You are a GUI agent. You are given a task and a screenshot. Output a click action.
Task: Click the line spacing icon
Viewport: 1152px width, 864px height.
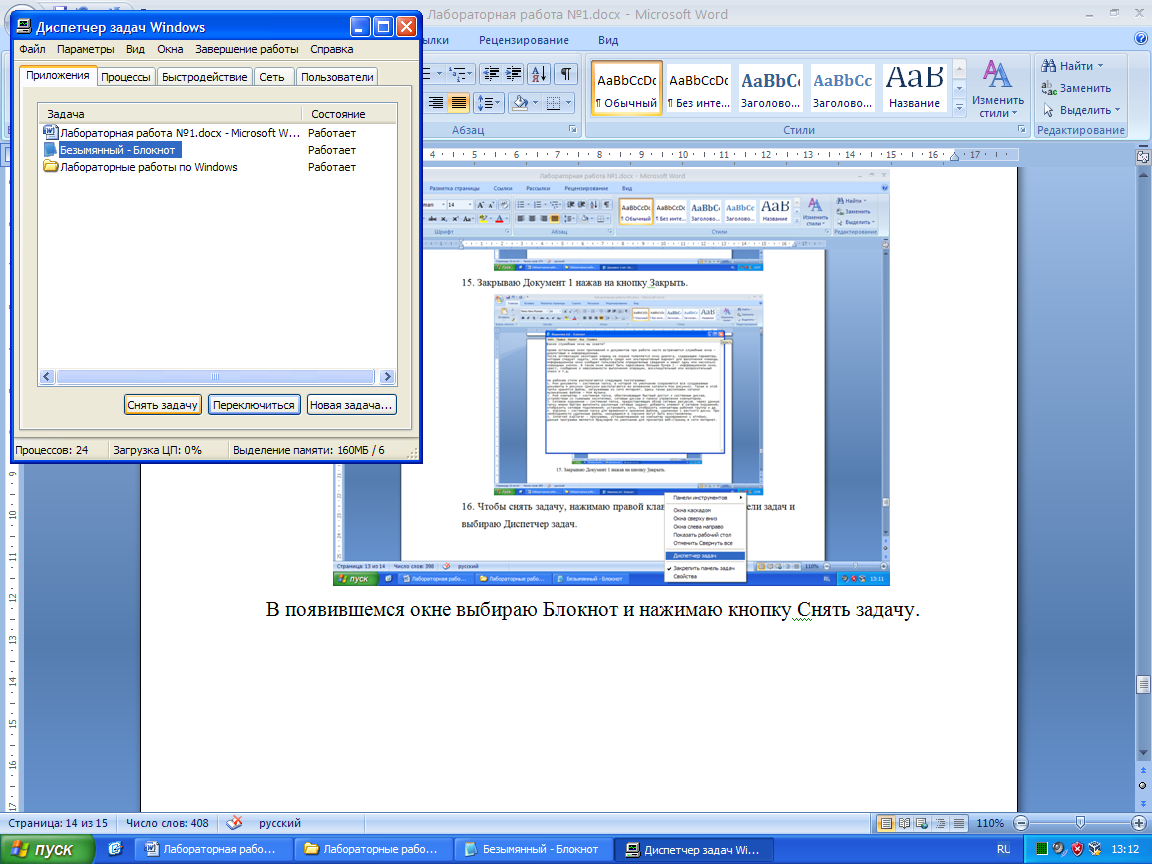(487, 102)
